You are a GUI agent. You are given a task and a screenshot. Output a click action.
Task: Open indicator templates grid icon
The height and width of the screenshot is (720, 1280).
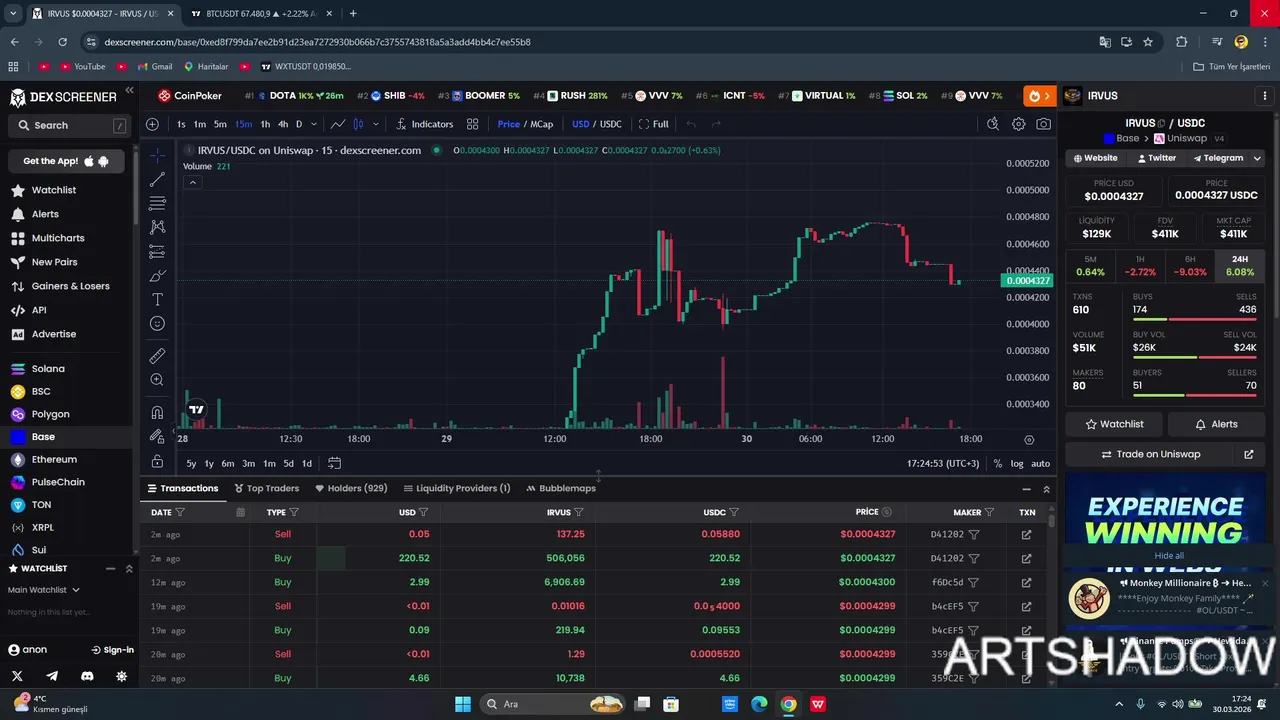pos(472,124)
